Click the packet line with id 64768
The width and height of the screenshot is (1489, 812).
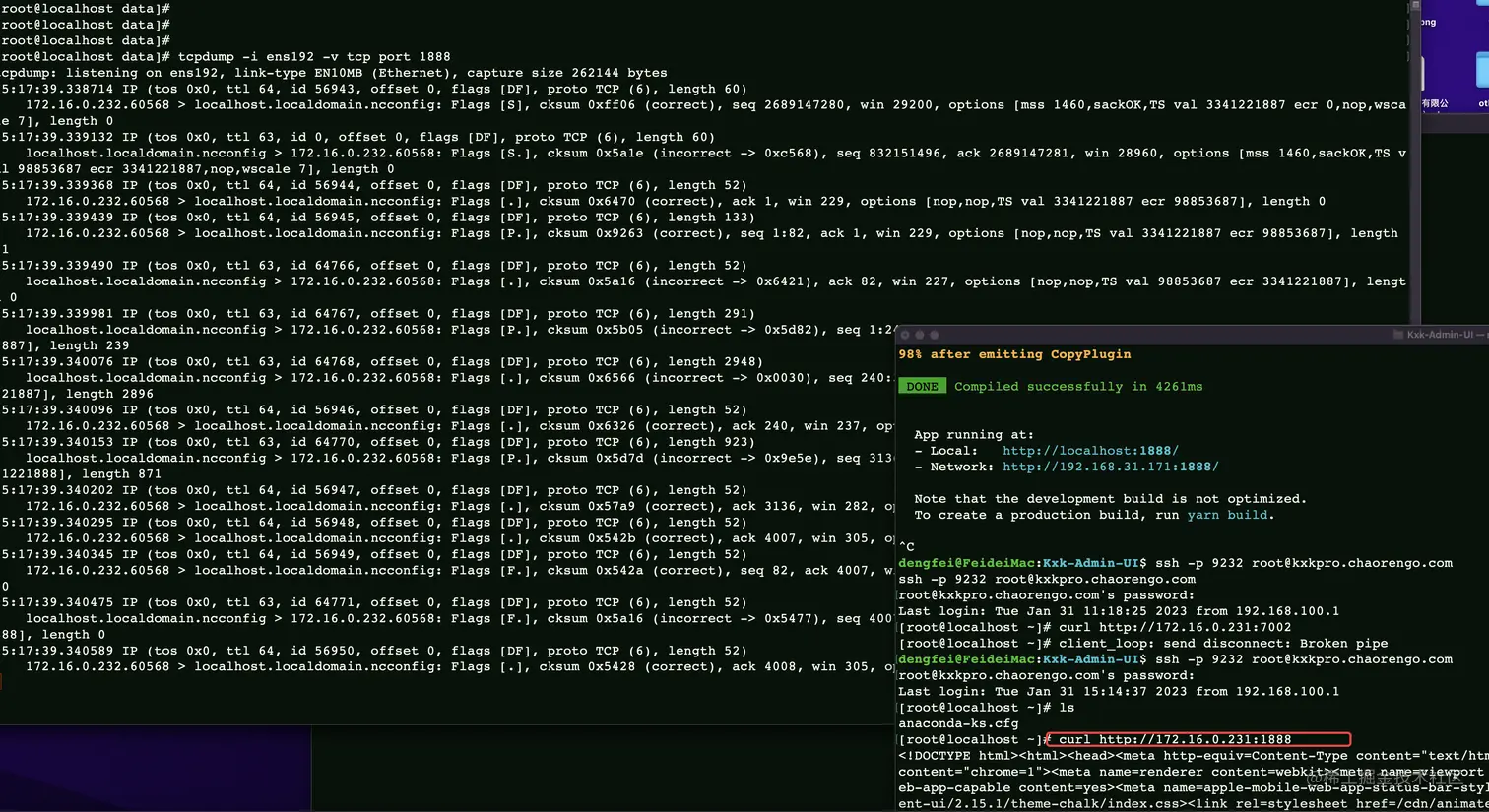(x=382, y=362)
